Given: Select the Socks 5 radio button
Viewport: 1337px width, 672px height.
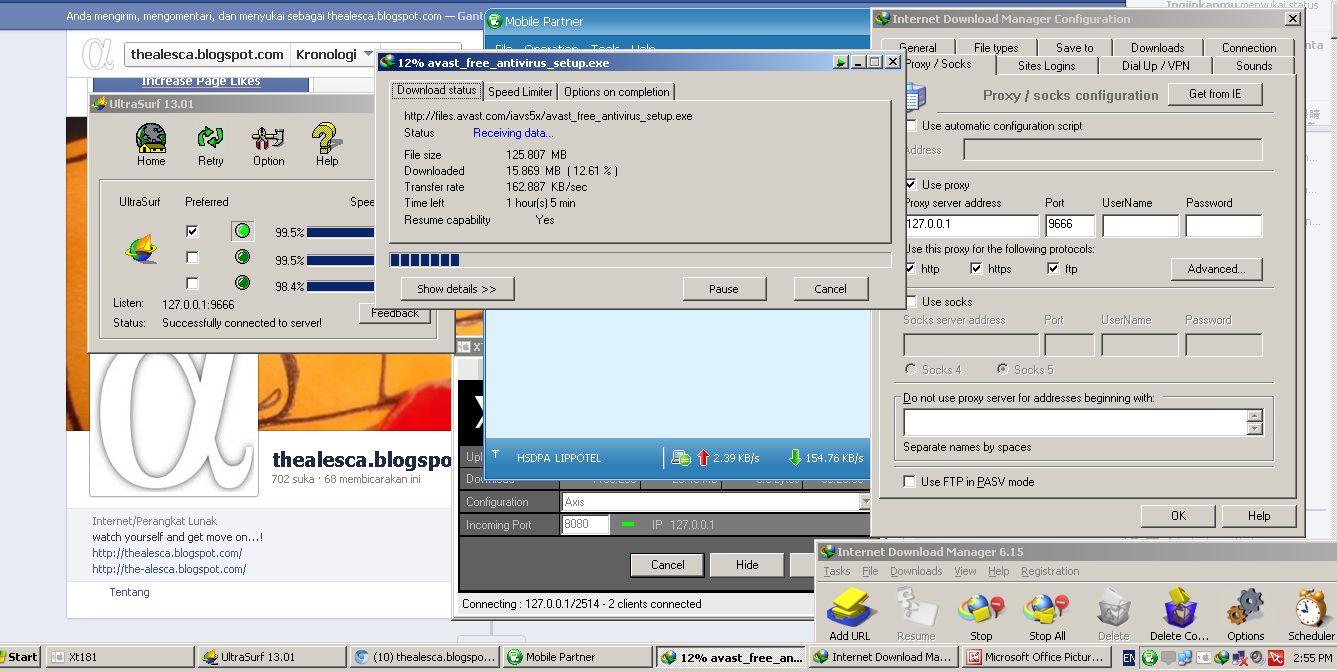Looking at the screenshot, I should (x=1002, y=370).
